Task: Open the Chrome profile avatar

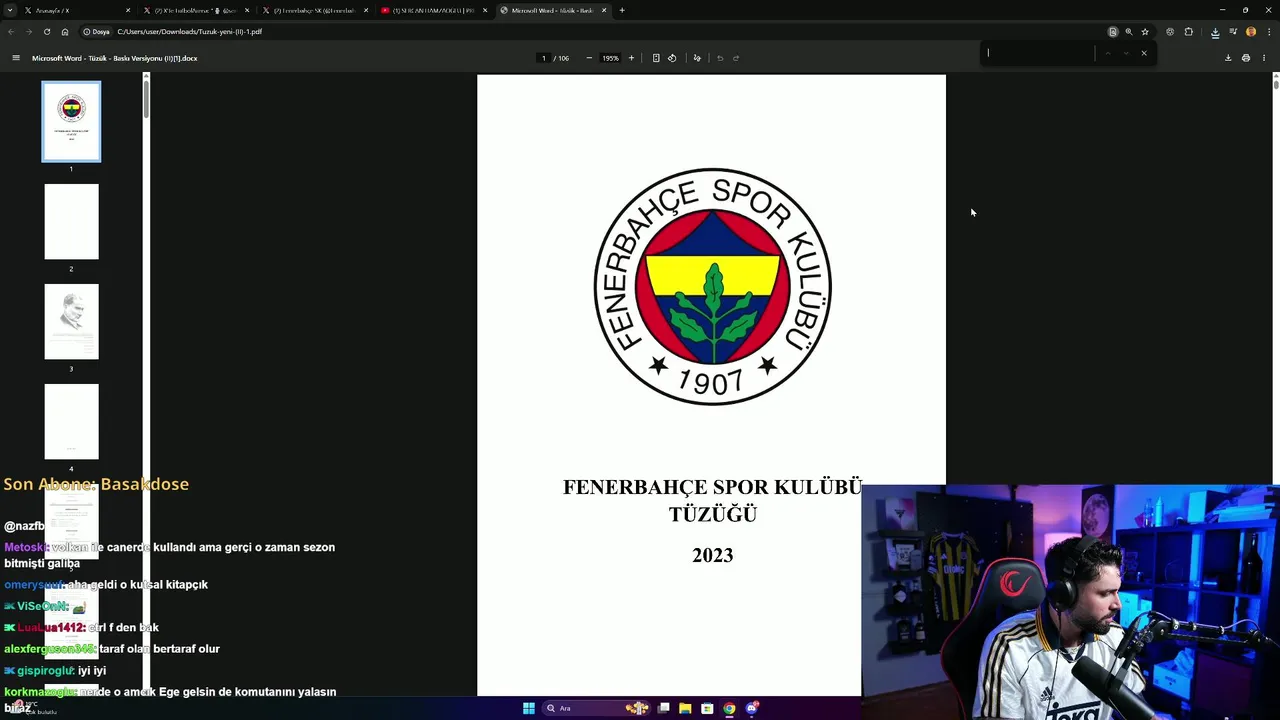Action: 1251,32
